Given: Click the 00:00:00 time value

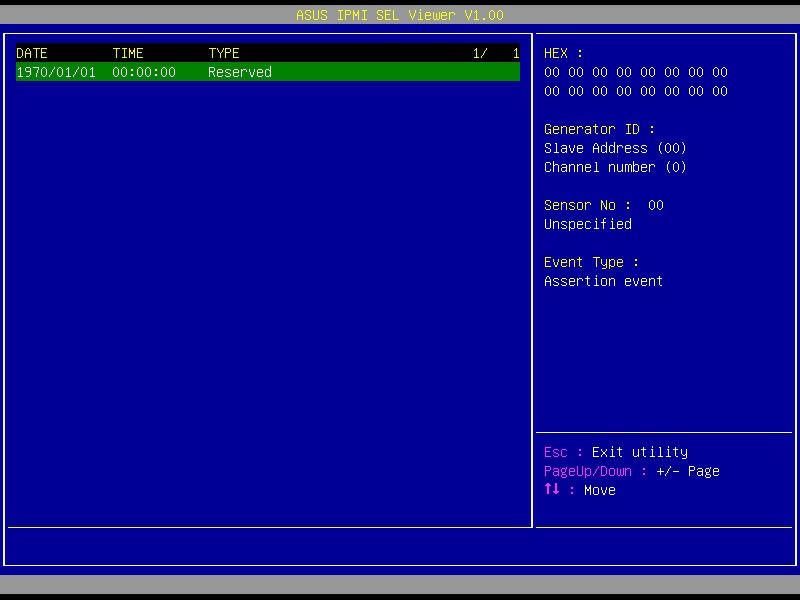Looking at the screenshot, I should (144, 72).
